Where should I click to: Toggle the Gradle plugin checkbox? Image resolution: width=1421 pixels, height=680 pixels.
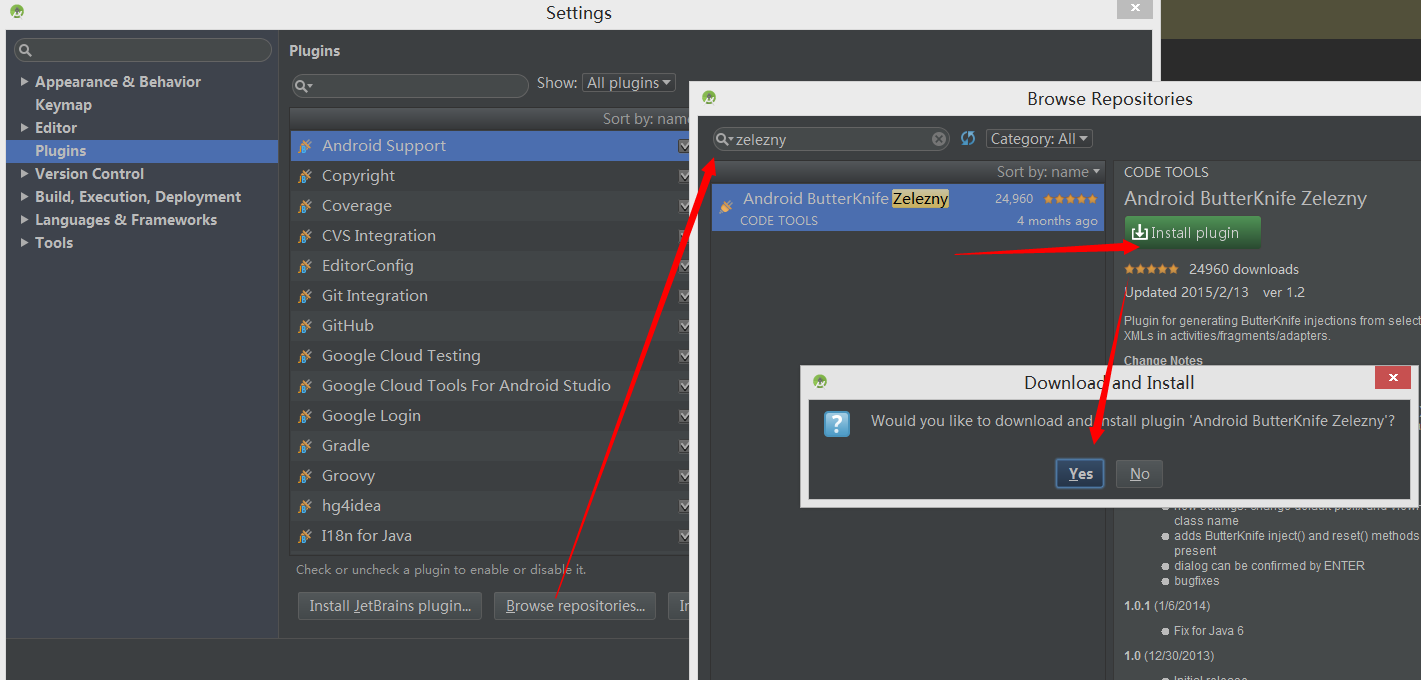click(684, 446)
